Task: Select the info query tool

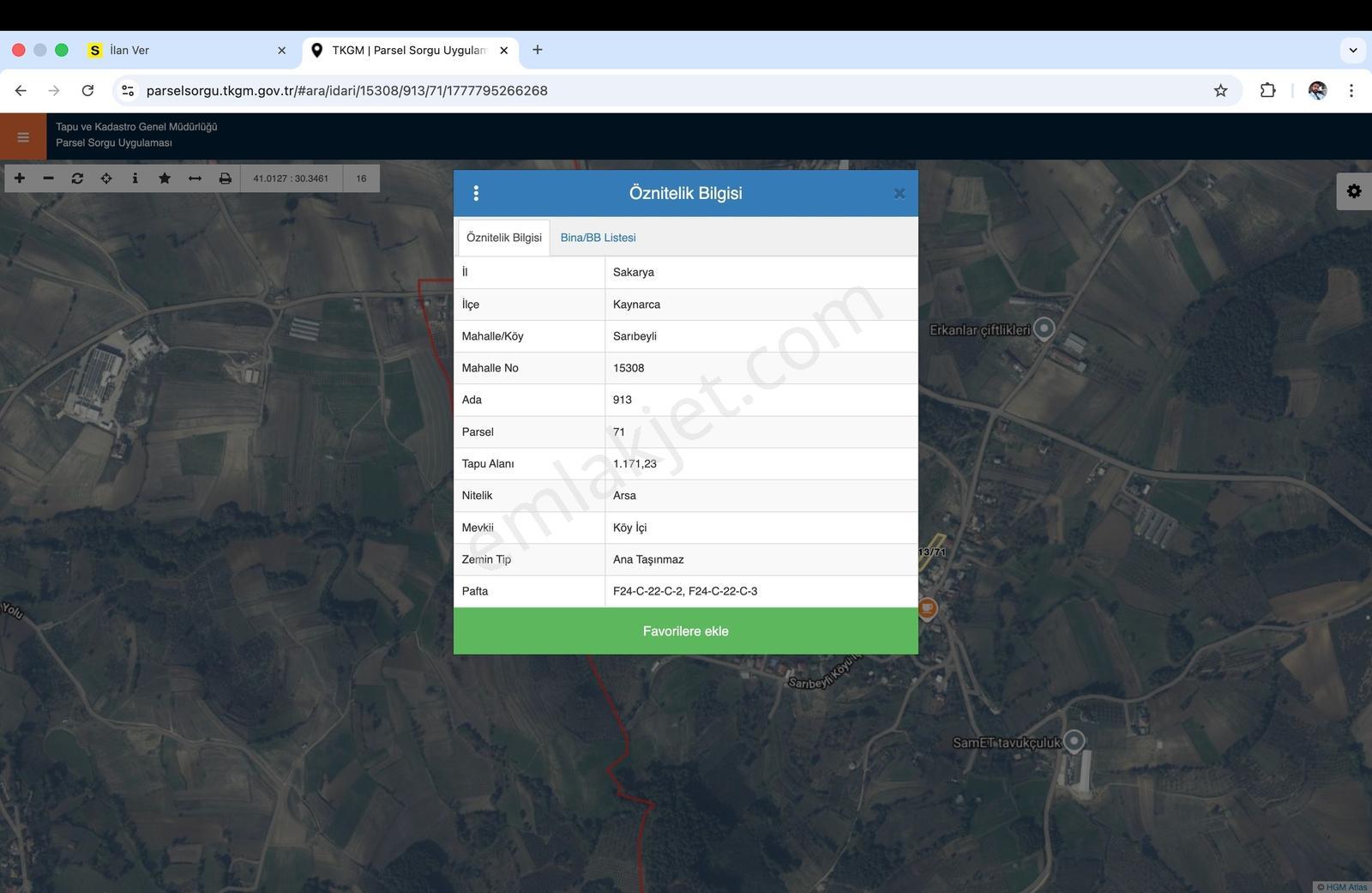Action: coord(135,178)
